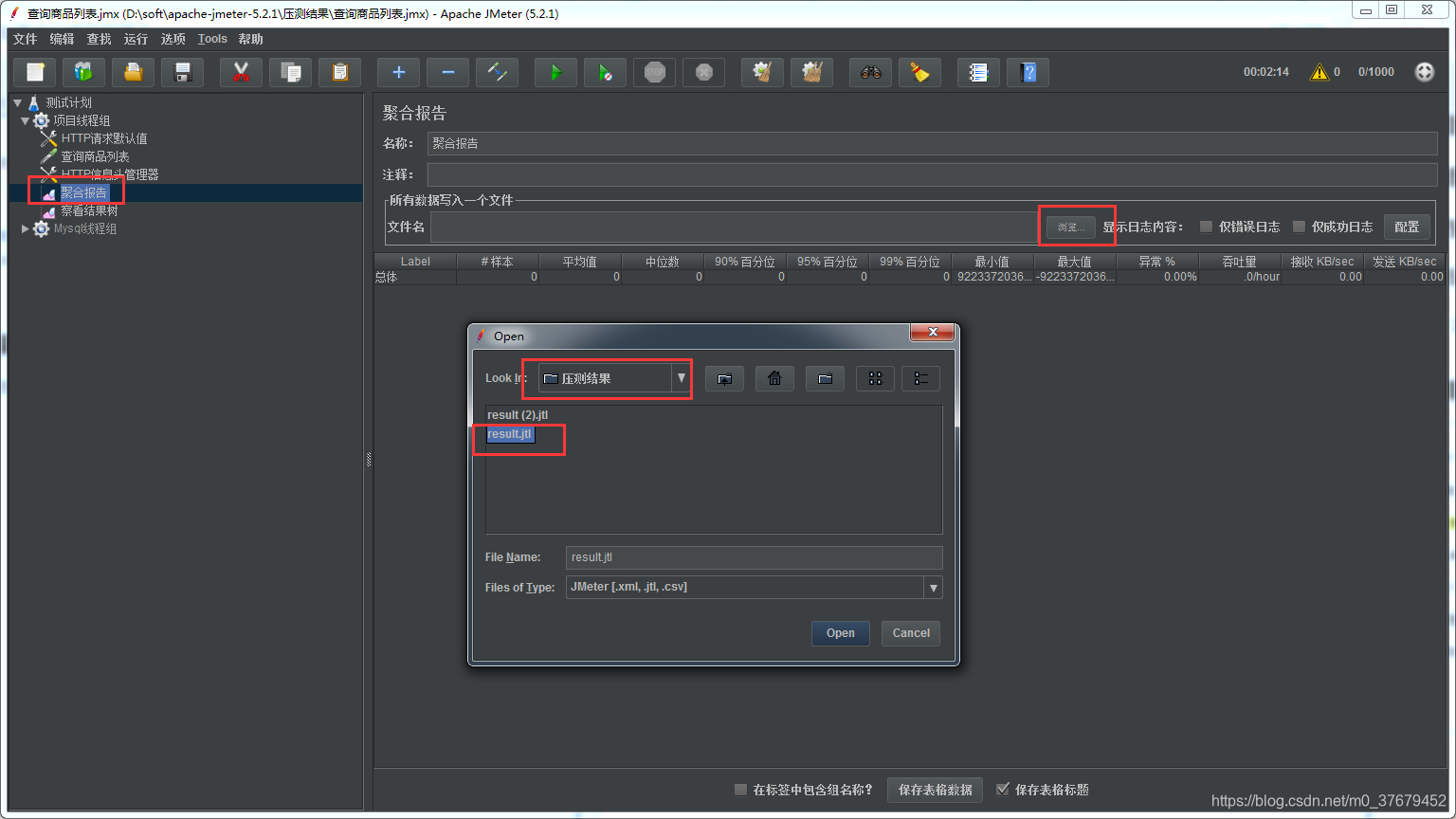Click Cancel in the Open dialog
The image size is (1456, 819).
point(911,633)
